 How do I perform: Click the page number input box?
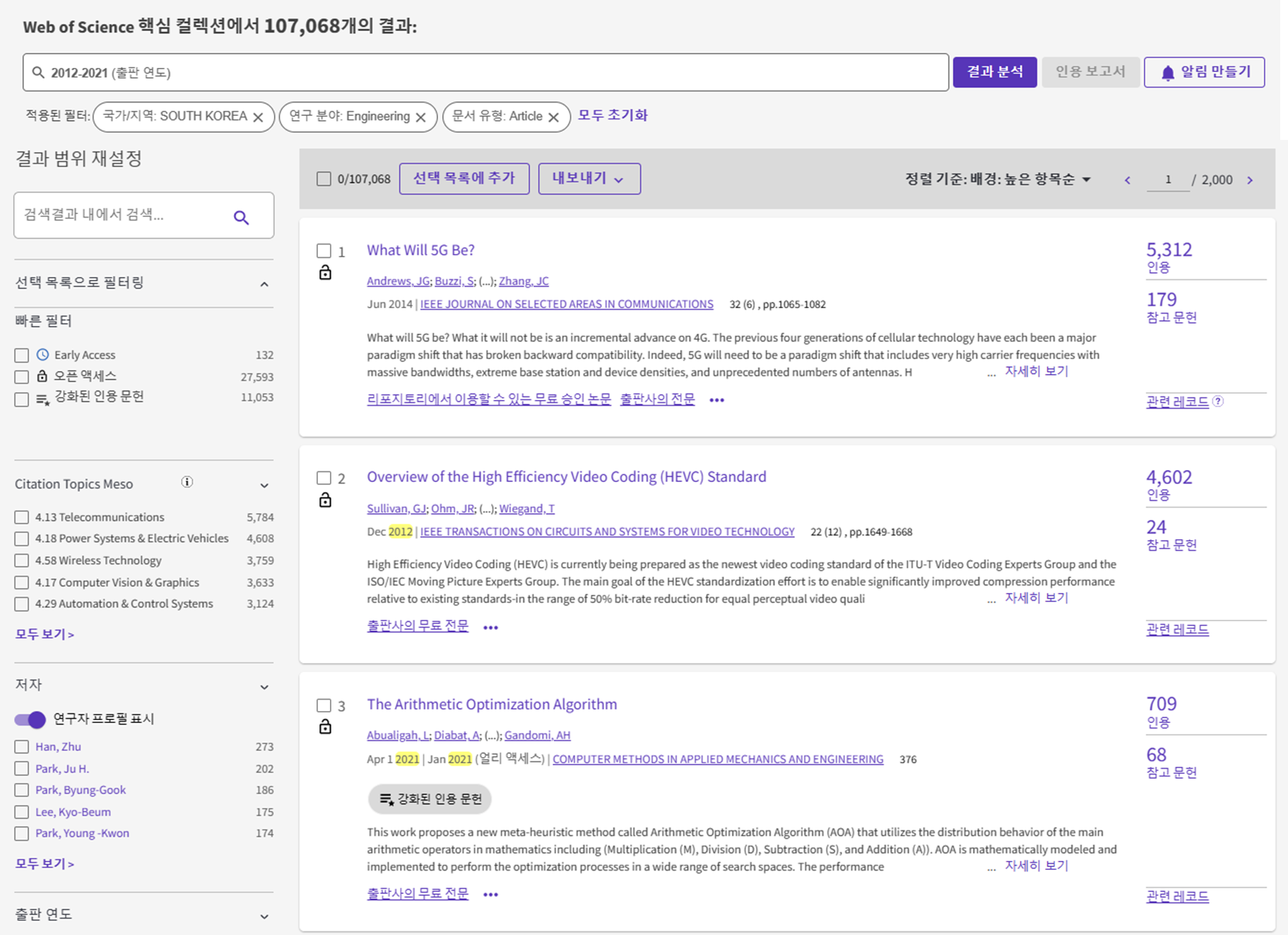1168,180
